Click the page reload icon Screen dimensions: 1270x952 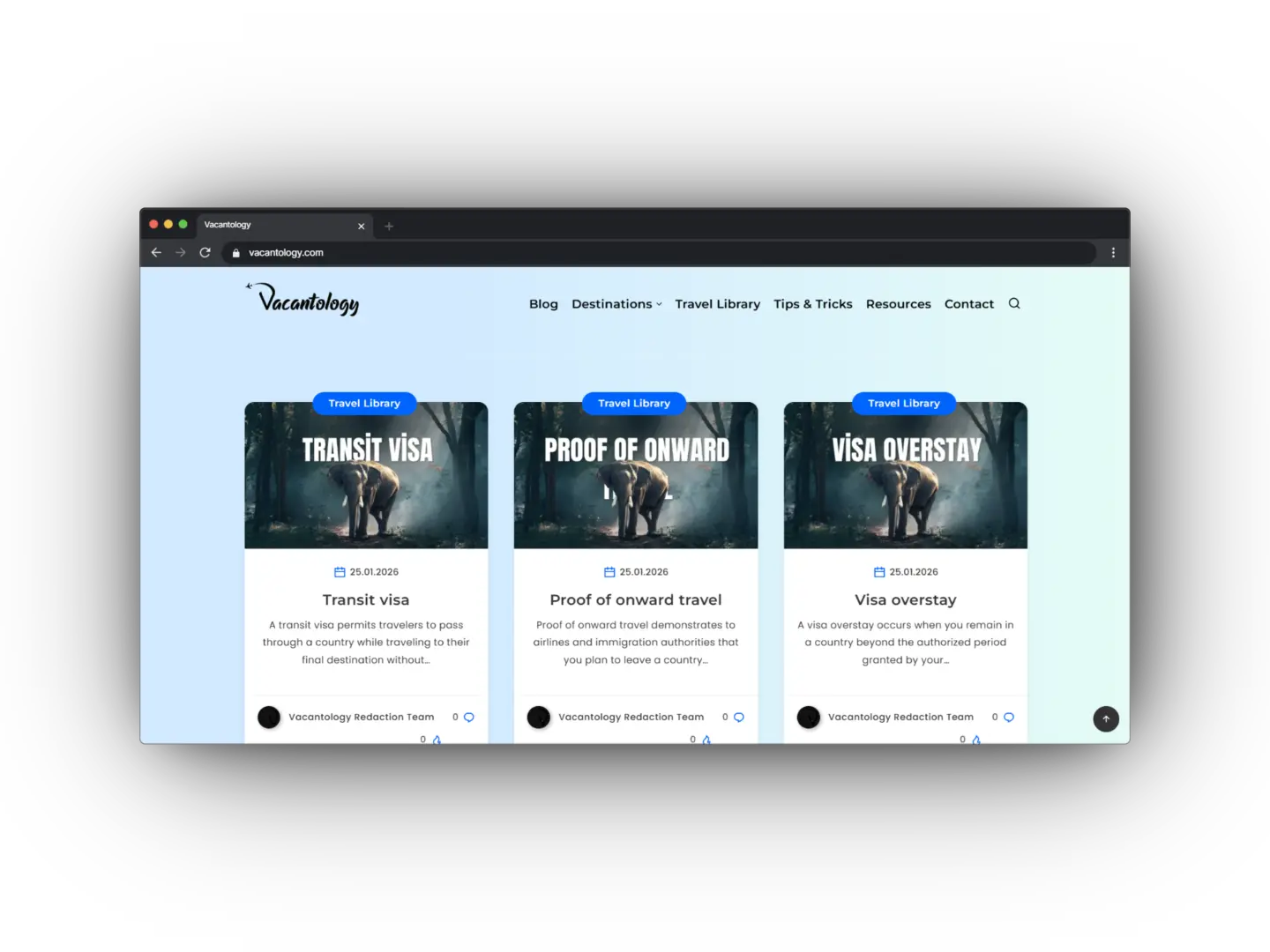click(x=205, y=252)
